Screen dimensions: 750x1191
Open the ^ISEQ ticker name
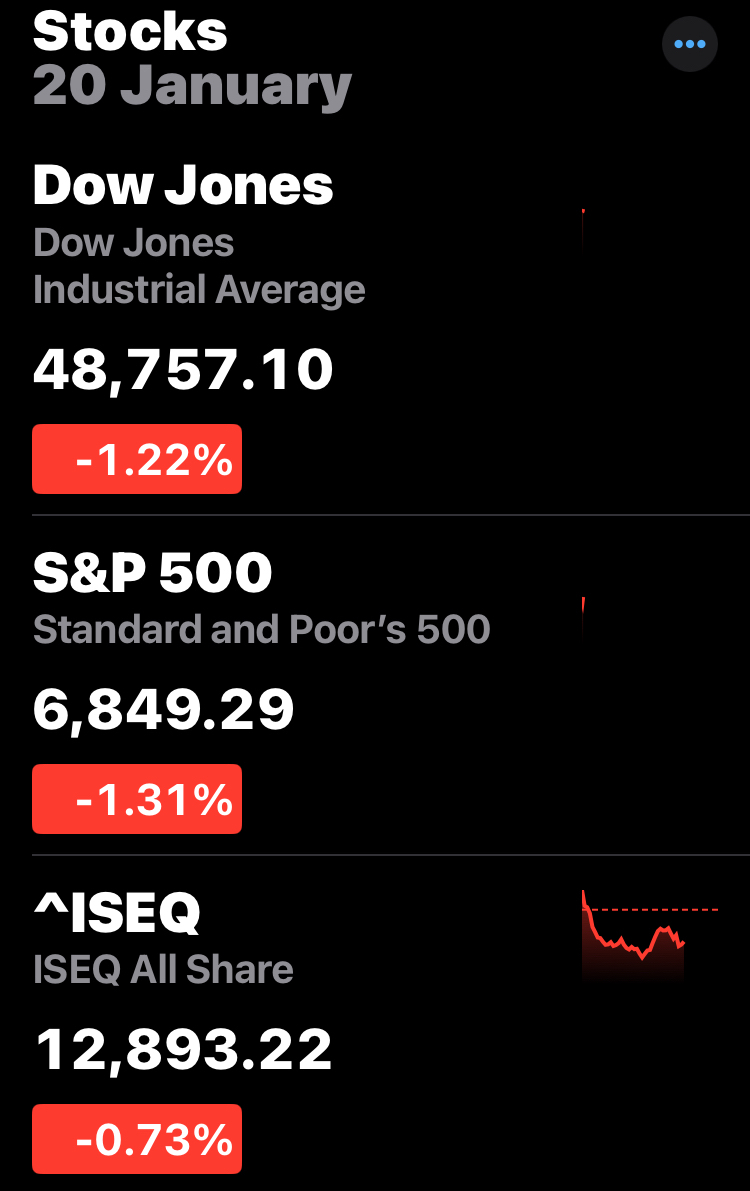117,913
